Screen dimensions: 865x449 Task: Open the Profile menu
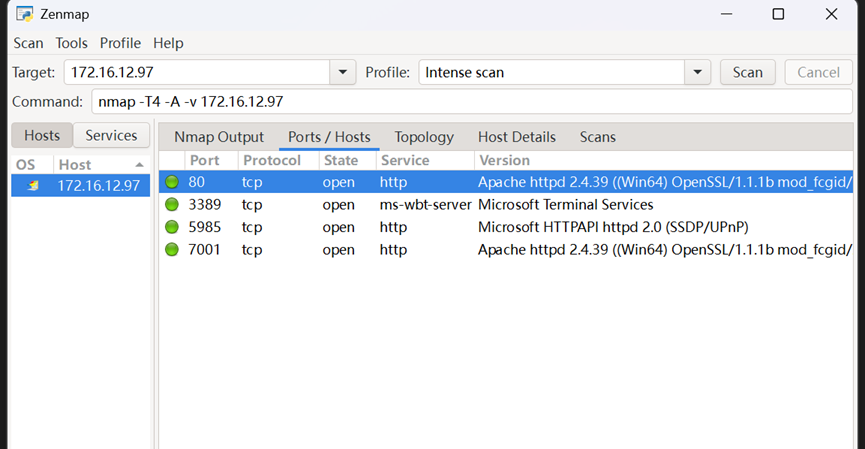tap(120, 43)
